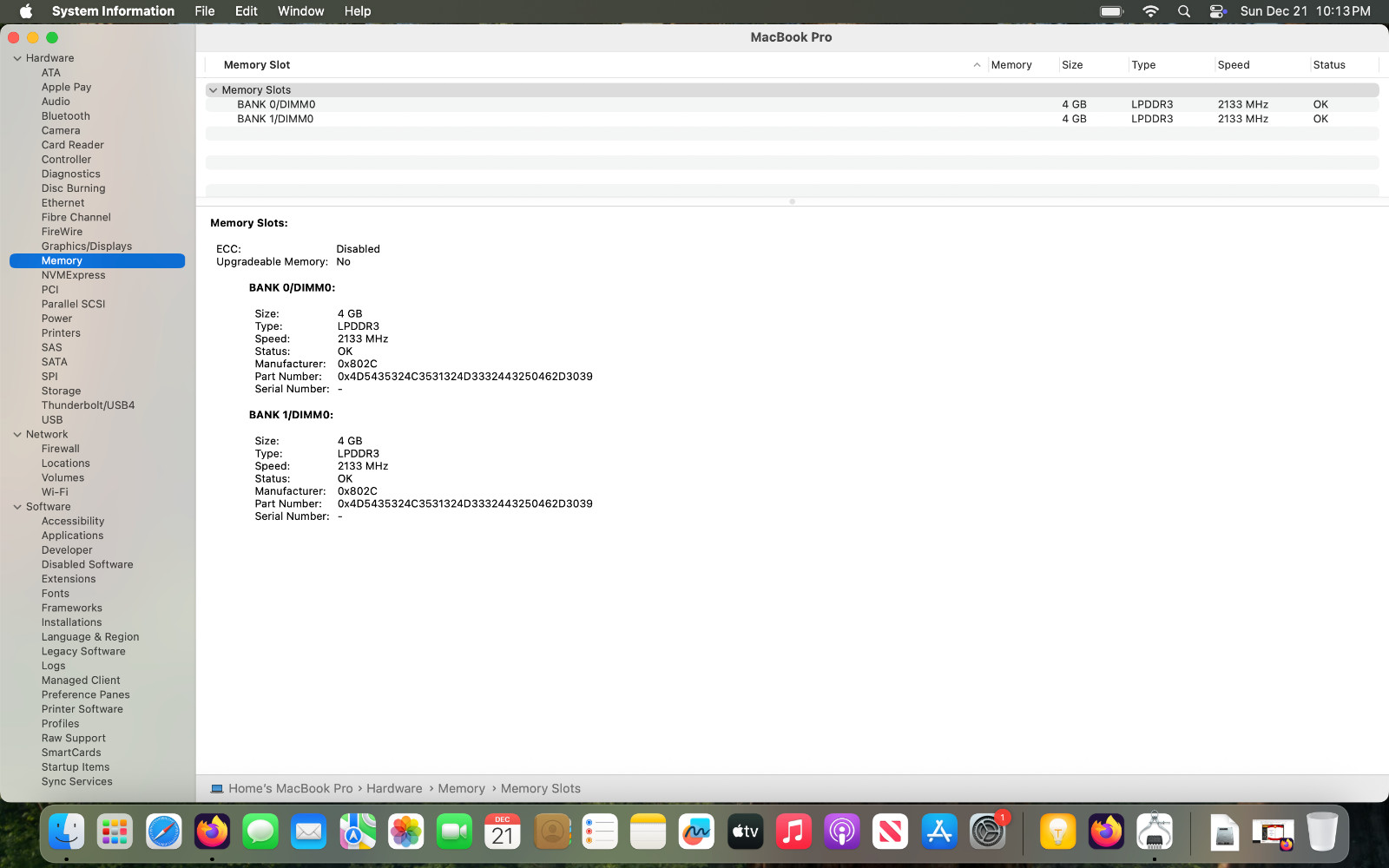Open Finder from the Dock
Viewport: 1389px width, 868px height.
pyautogui.click(x=67, y=832)
